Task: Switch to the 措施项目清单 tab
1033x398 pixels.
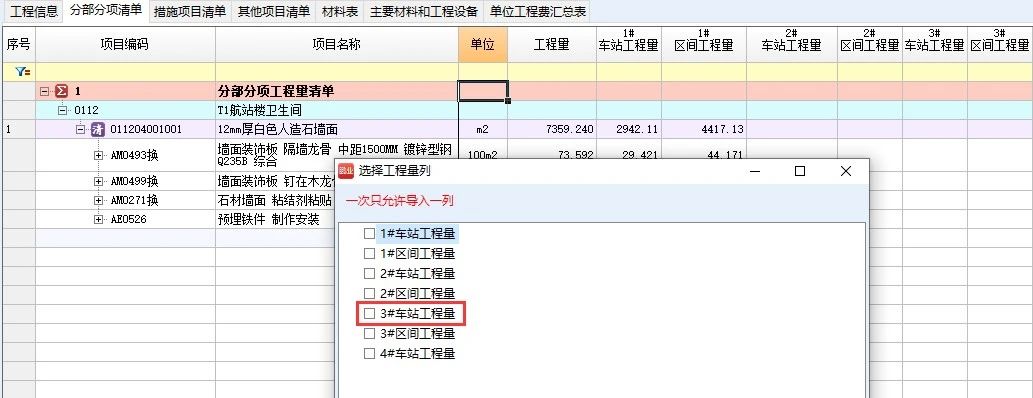Action: tap(190, 11)
